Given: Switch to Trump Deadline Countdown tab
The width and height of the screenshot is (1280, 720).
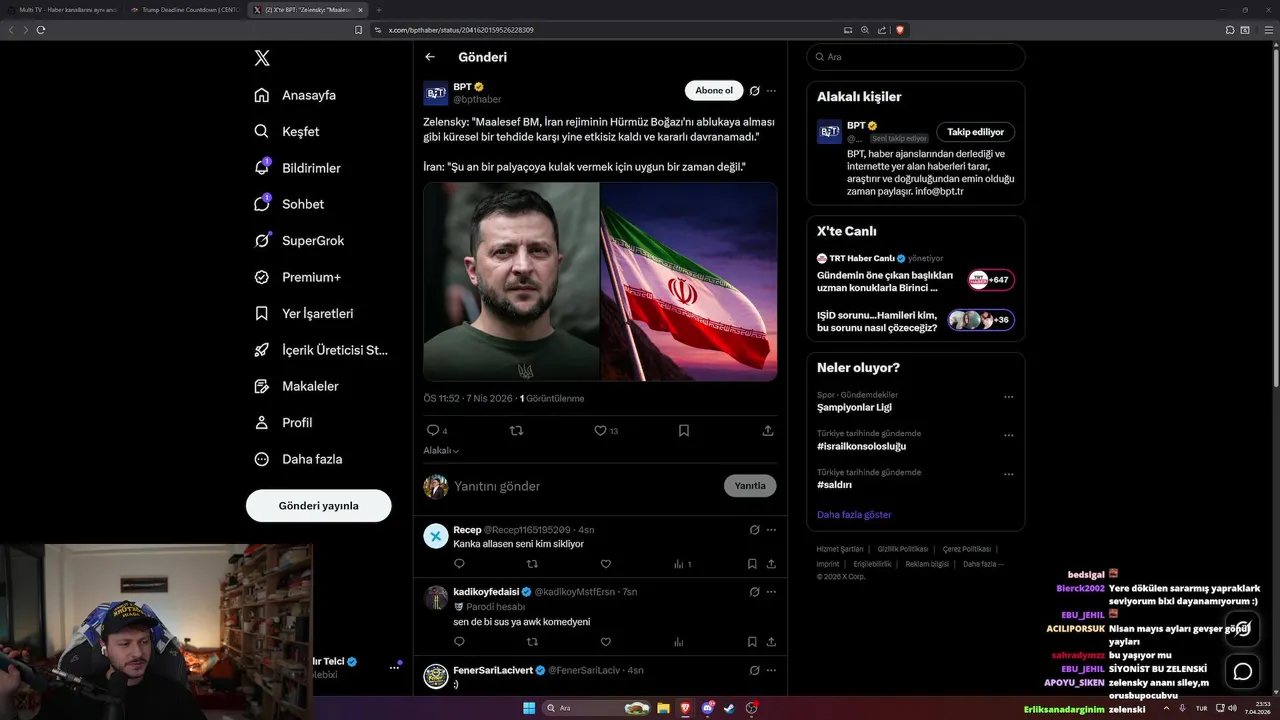Looking at the screenshot, I should [184, 10].
